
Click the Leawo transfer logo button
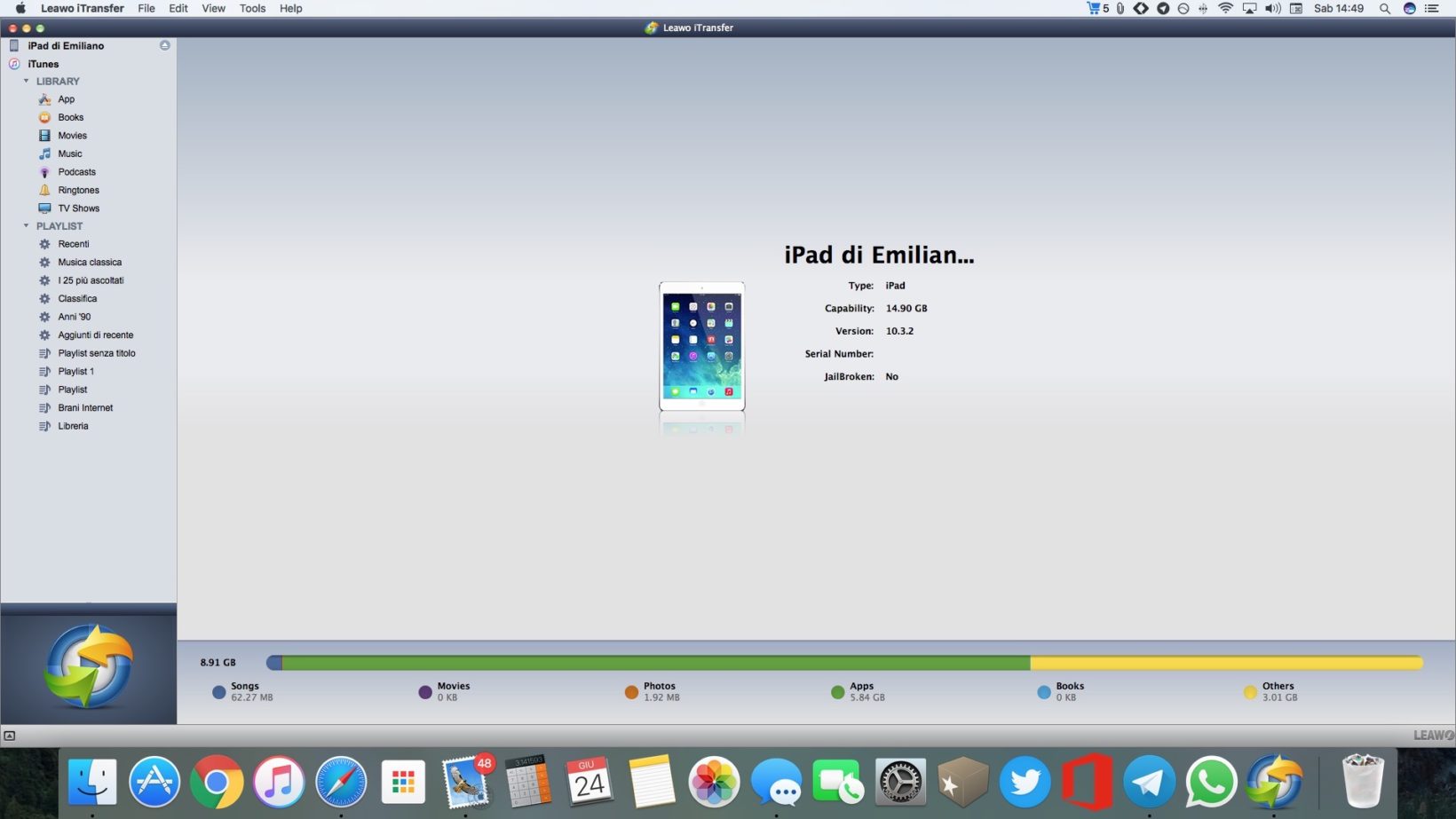coord(89,666)
